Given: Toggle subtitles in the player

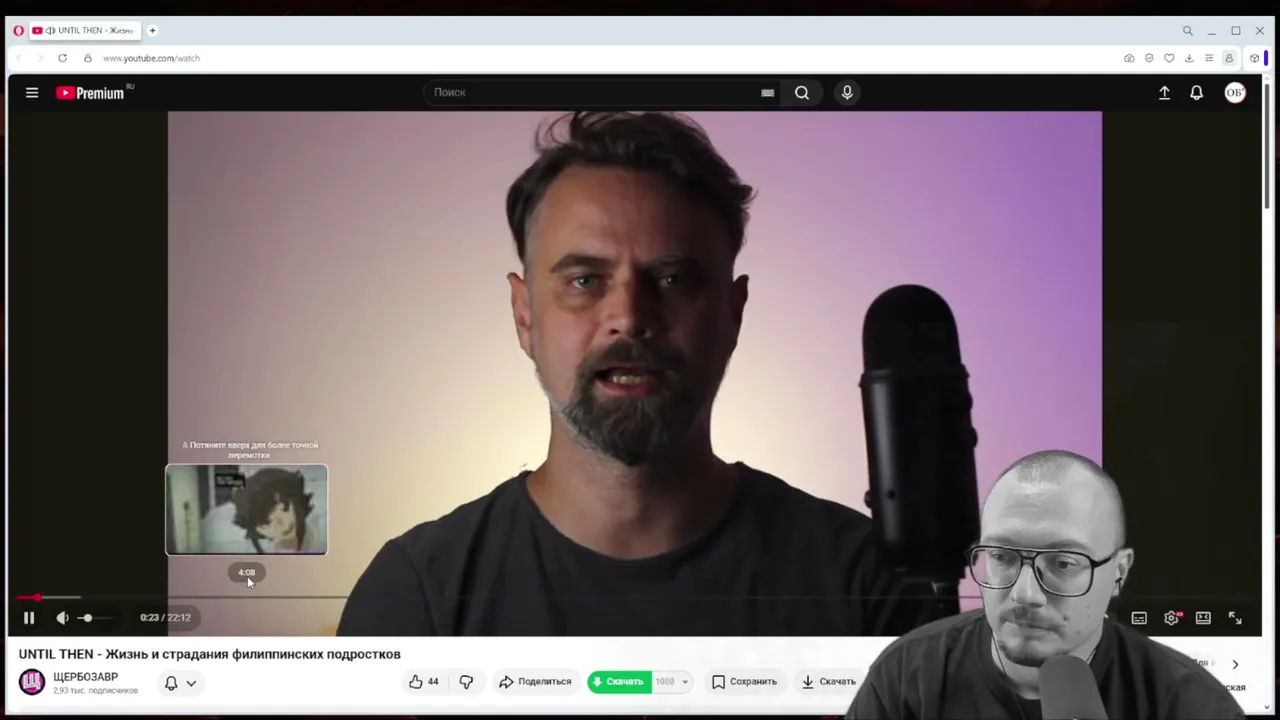Looking at the screenshot, I should click(x=1139, y=618).
